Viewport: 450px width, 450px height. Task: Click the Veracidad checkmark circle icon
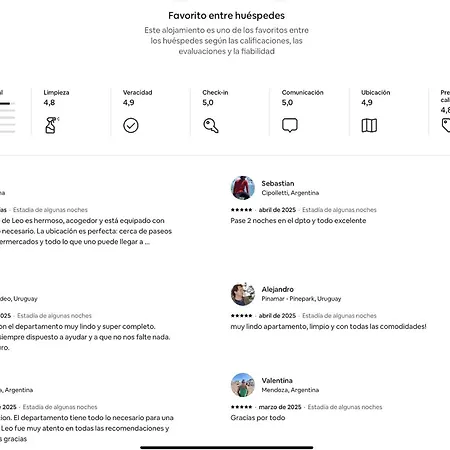click(x=131, y=126)
